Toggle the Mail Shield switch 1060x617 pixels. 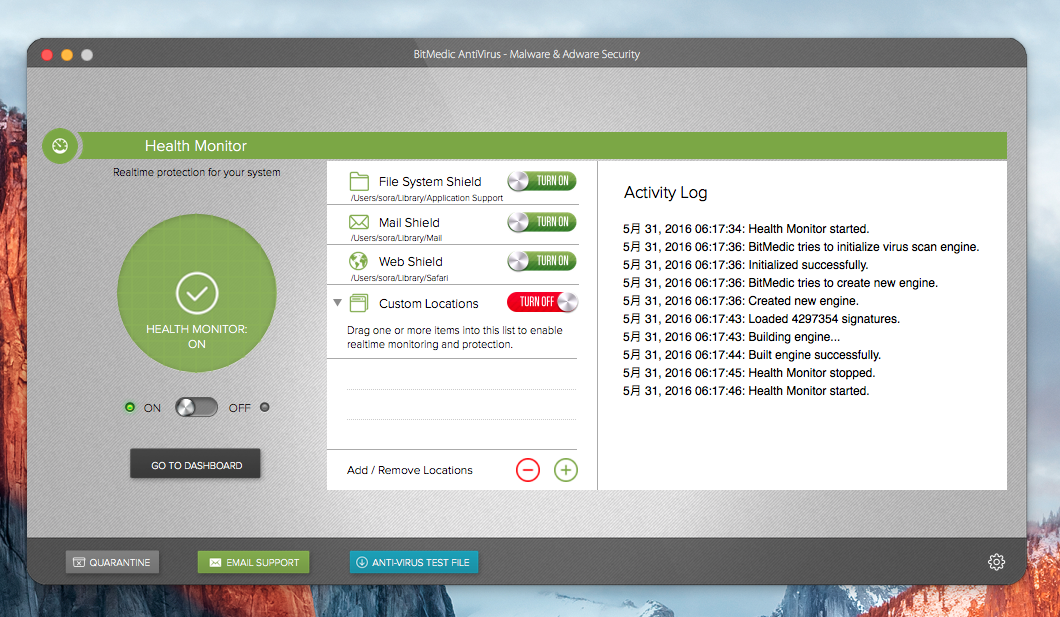click(542, 221)
